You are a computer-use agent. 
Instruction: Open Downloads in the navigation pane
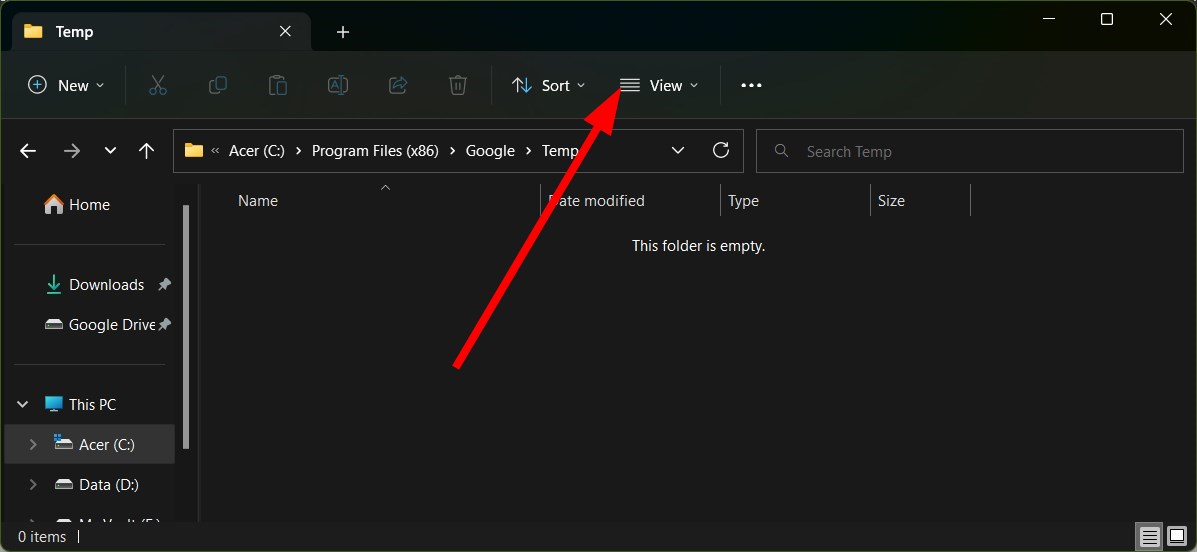[x=106, y=285]
